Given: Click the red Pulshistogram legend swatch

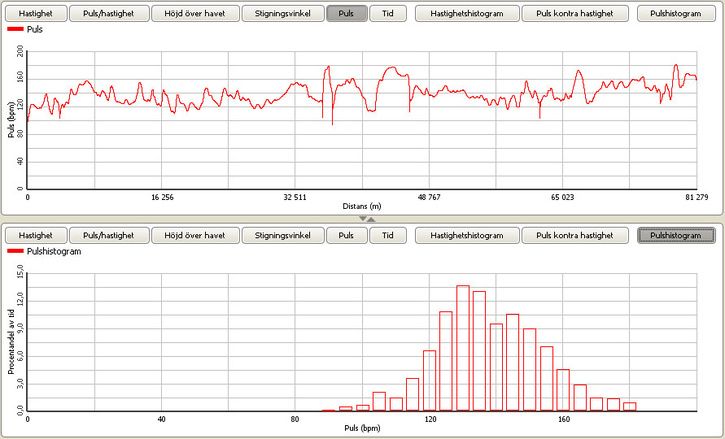Looking at the screenshot, I should click(15, 251).
